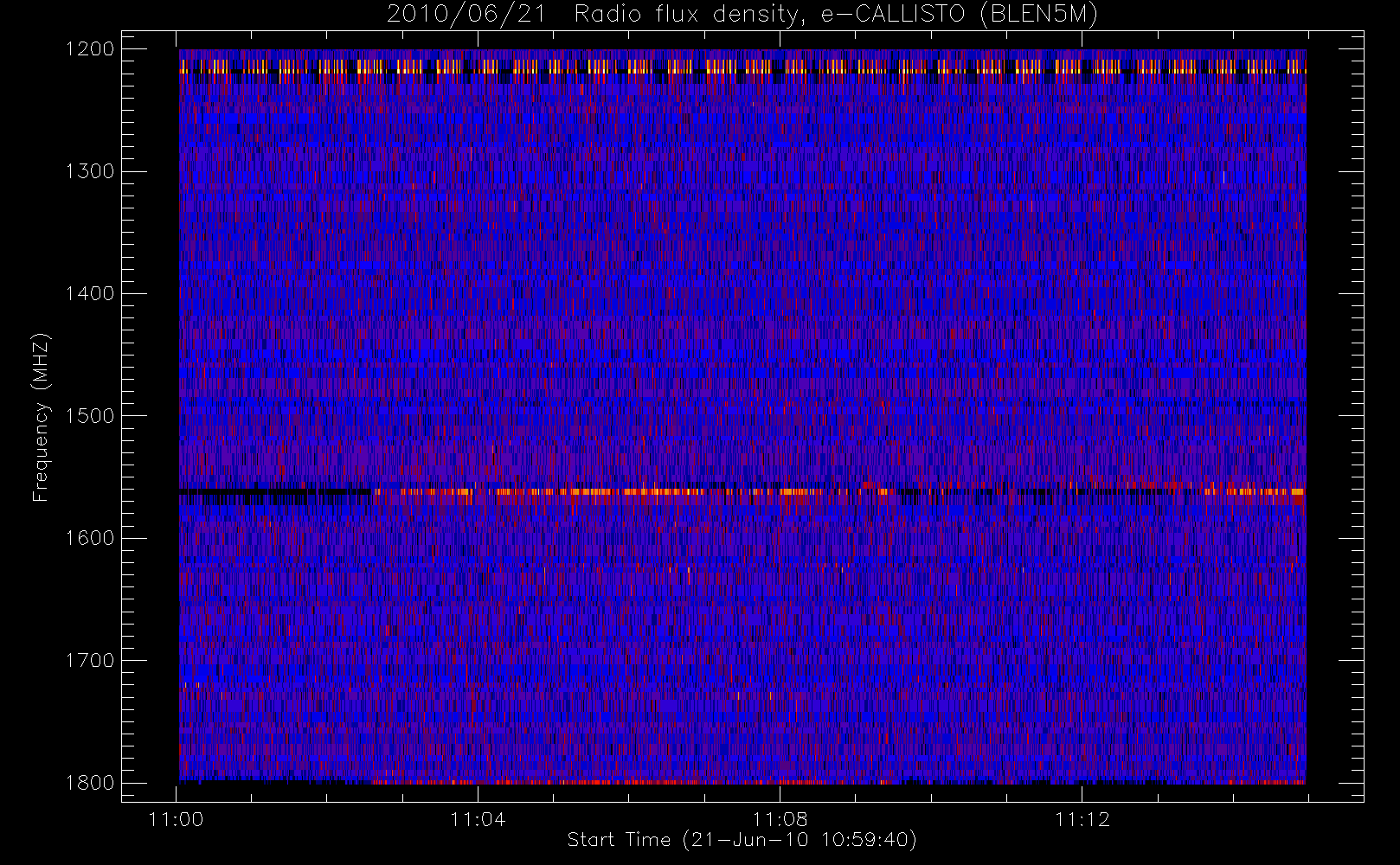
Task: Click the 'Start Time (21-Jun-10 10:59:40)' label
Action: tap(742, 840)
